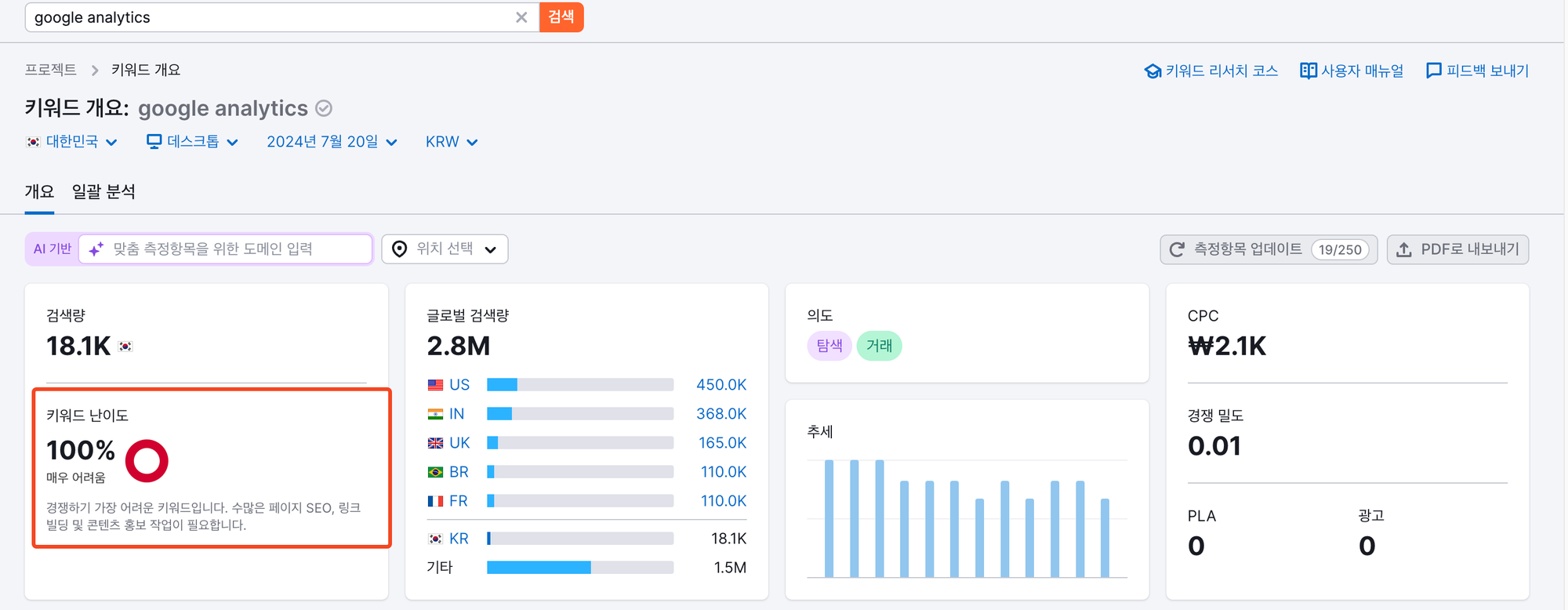Click the PLA count value 0
Viewport: 1568px width, 610px height.
1196,546
